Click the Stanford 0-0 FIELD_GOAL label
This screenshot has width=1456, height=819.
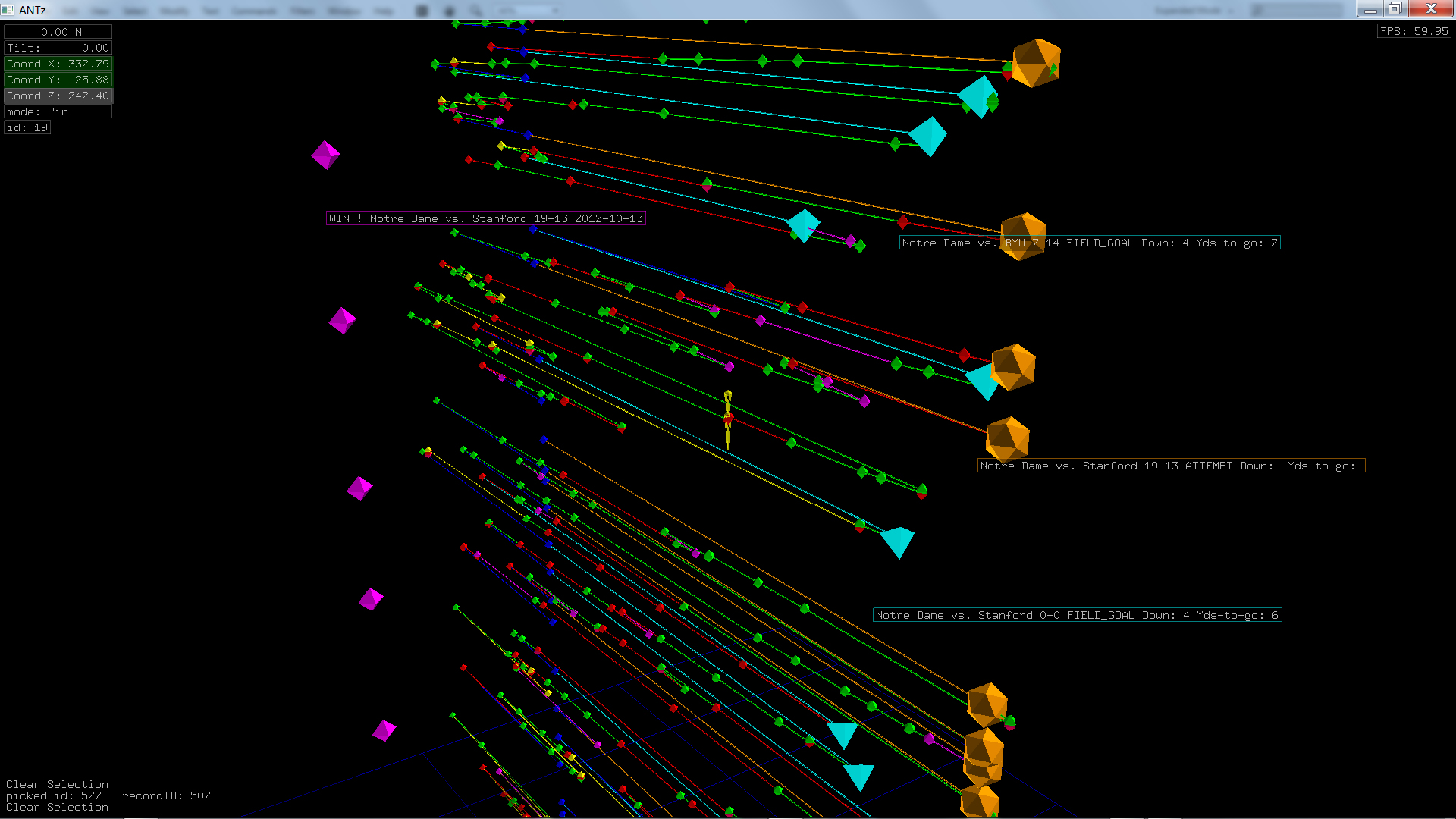pos(1077,615)
